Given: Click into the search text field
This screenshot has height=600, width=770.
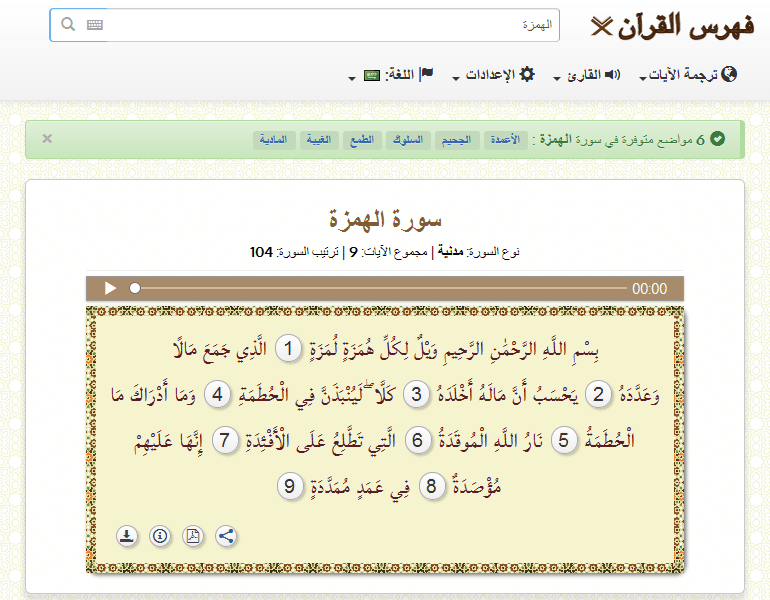Looking at the screenshot, I should point(330,25).
